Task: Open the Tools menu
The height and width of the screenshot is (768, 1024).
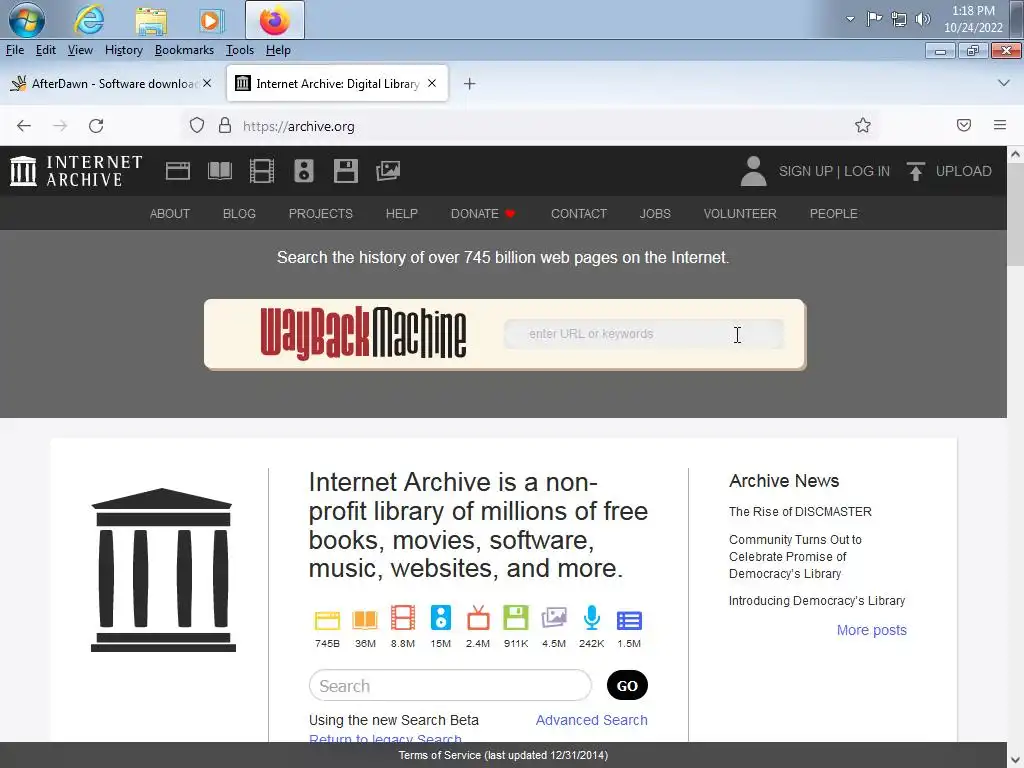Action: click(x=240, y=50)
